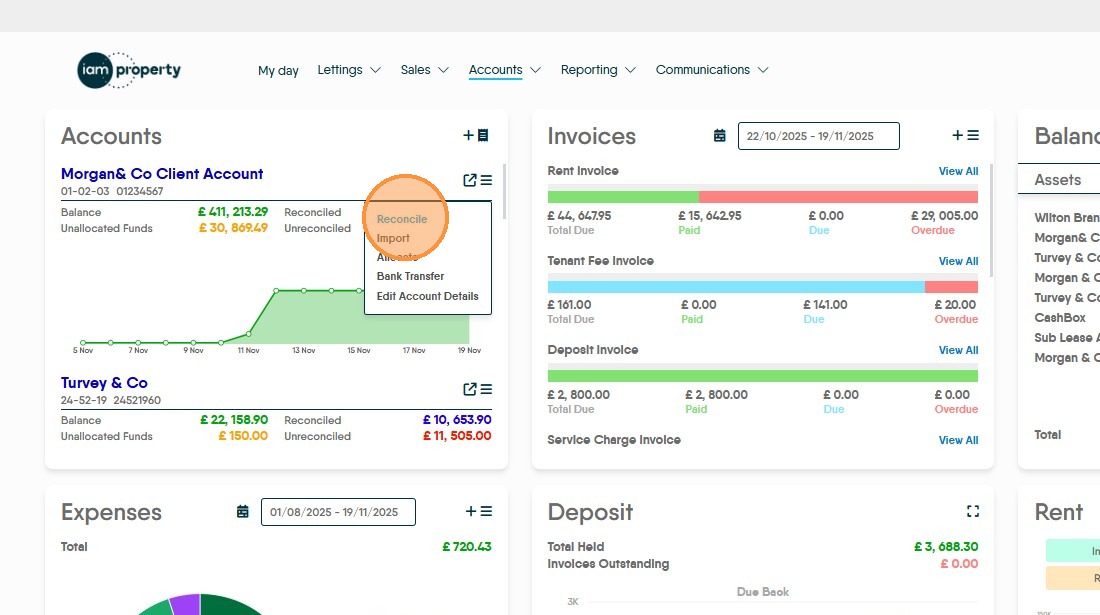1100x615 pixels.
Task: Click Turvey unreconciled £ 11, 505.00
Action: [x=457, y=435]
